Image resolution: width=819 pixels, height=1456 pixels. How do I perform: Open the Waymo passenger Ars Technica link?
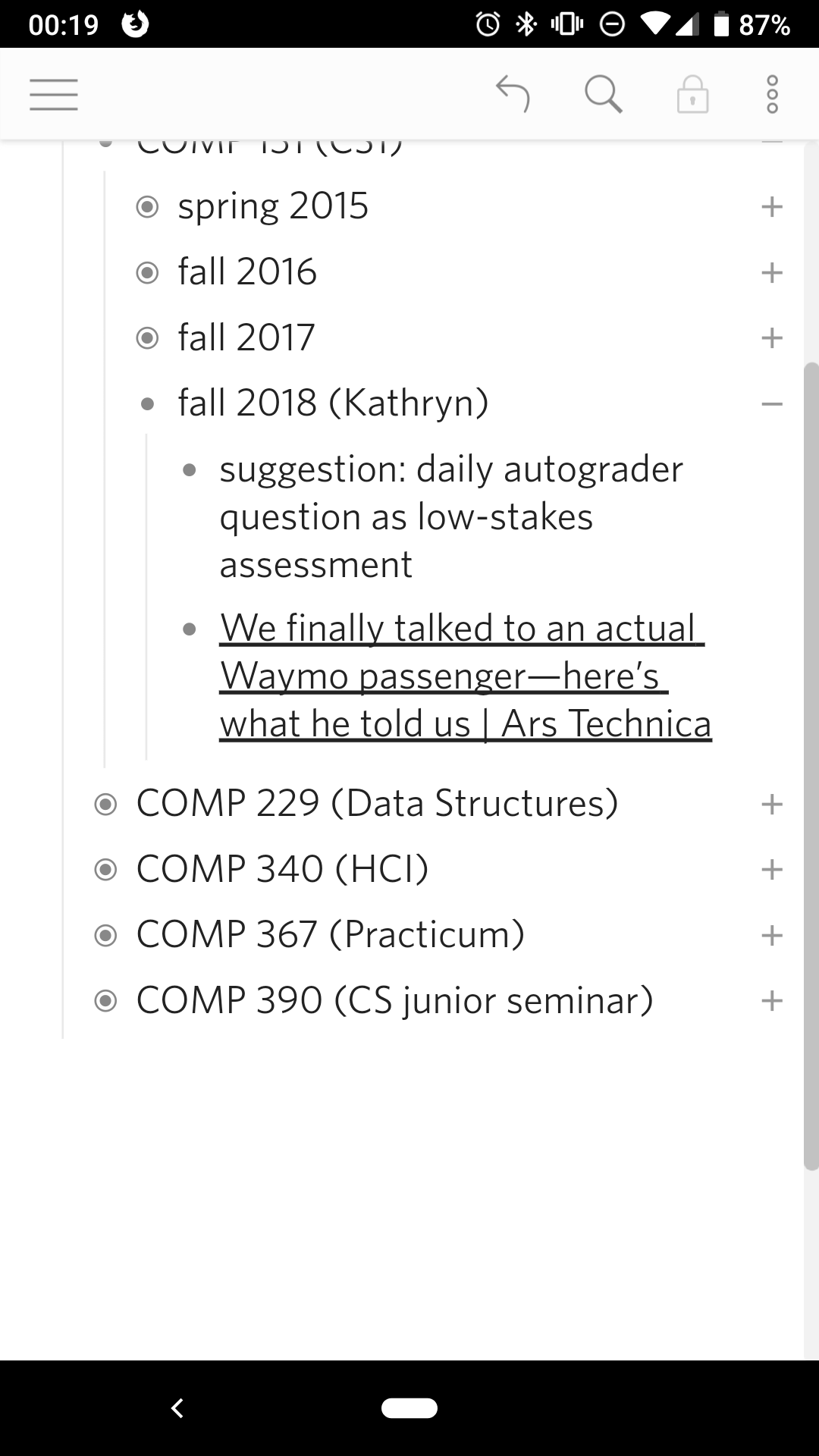[x=466, y=676]
